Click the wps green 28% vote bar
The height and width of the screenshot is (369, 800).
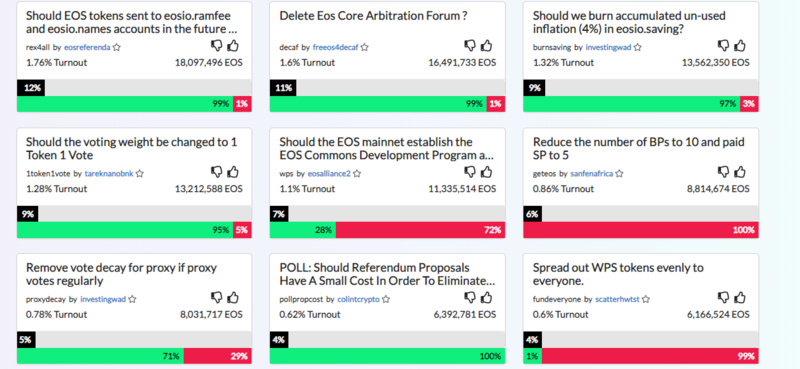click(303, 230)
